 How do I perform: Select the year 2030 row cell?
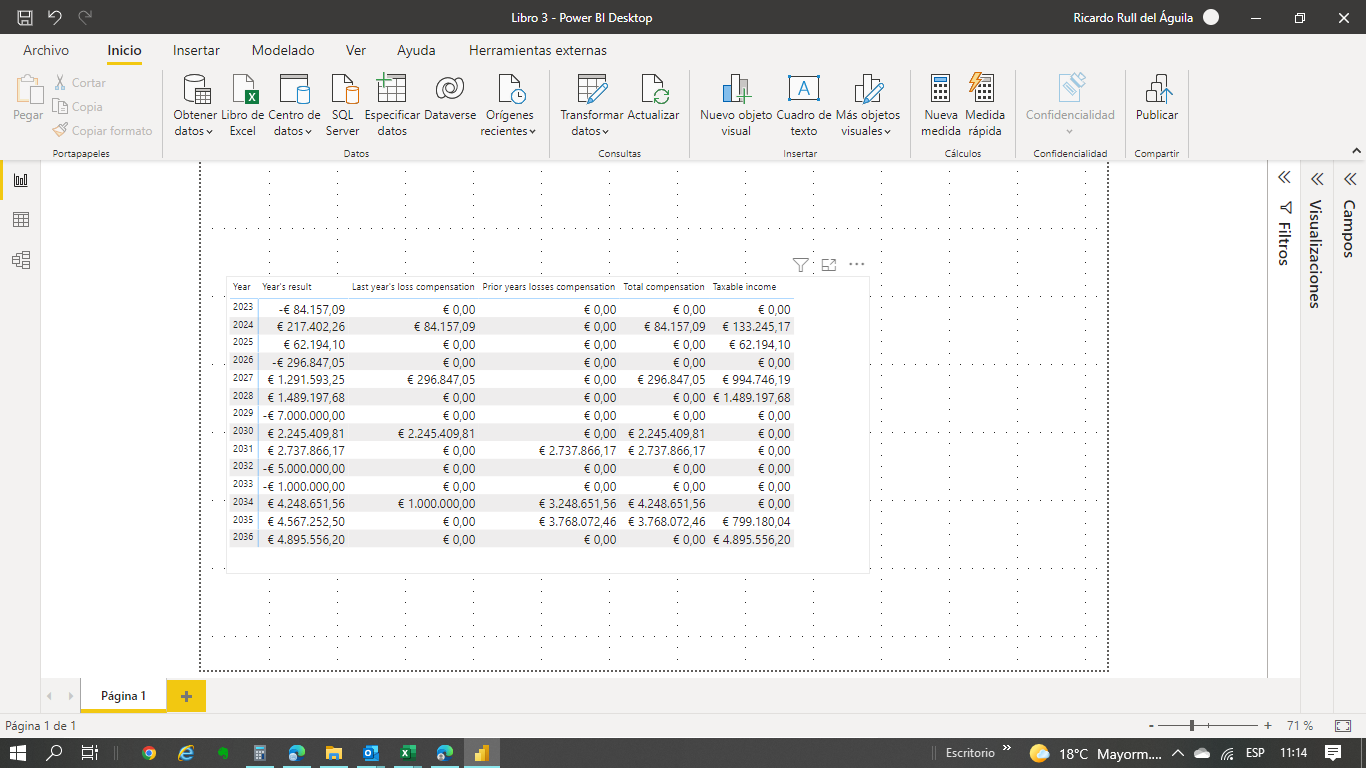click(243, 431)
